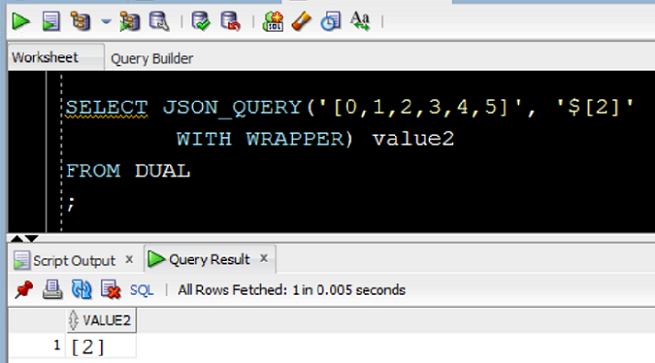Click the Unshared SQL Worksheet icon
Image resolution: width=655 pixels, height=363 pixels.
pos(272,21)
